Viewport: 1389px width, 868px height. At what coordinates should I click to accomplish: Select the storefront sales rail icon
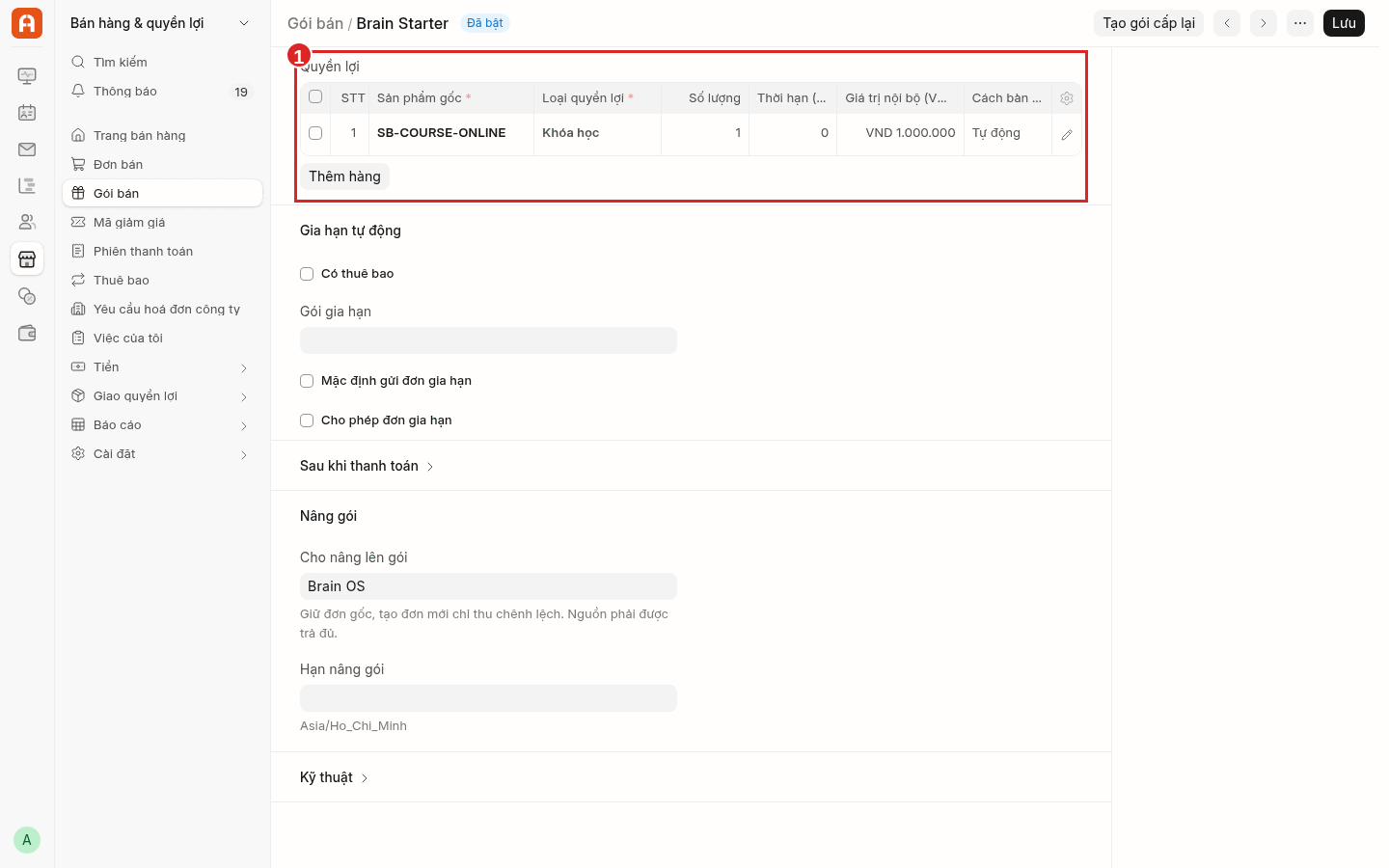27,259
